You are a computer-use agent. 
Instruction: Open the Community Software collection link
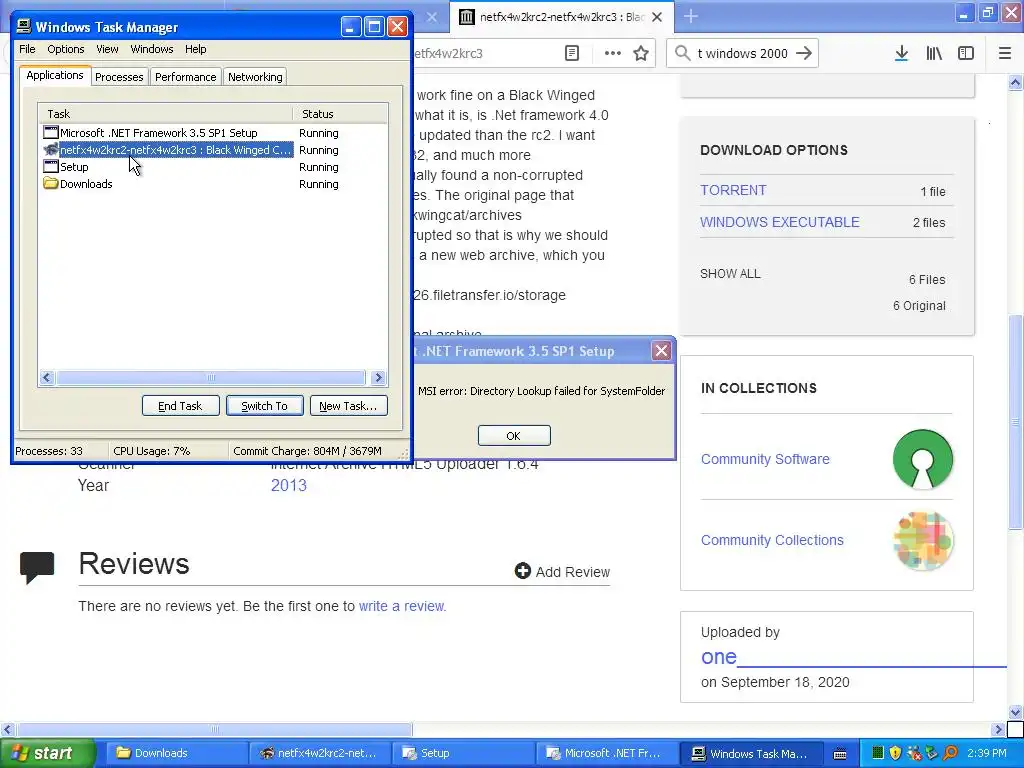coord(765,459)
